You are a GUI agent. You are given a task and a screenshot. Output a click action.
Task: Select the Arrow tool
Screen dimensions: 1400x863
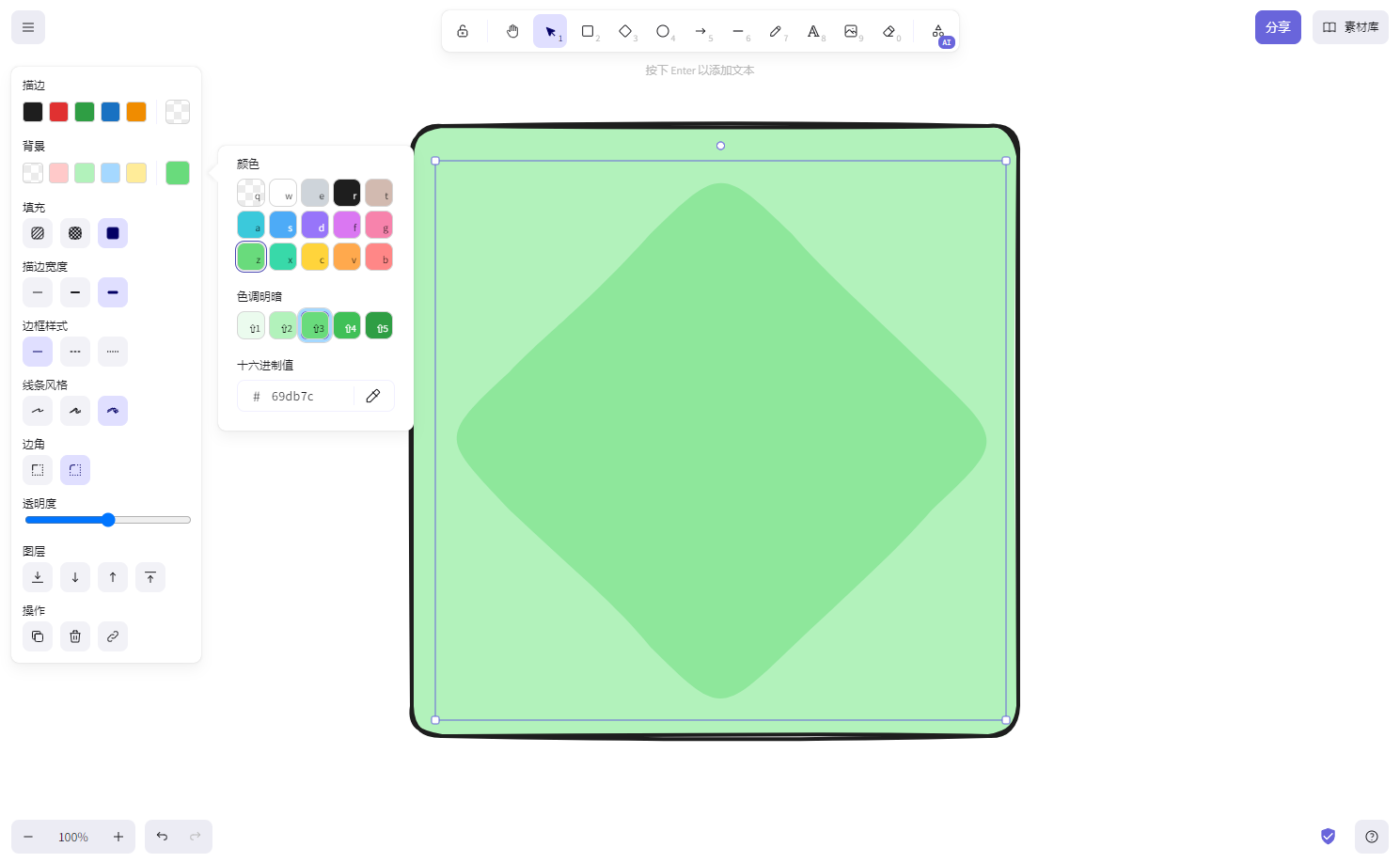(700, 31)
